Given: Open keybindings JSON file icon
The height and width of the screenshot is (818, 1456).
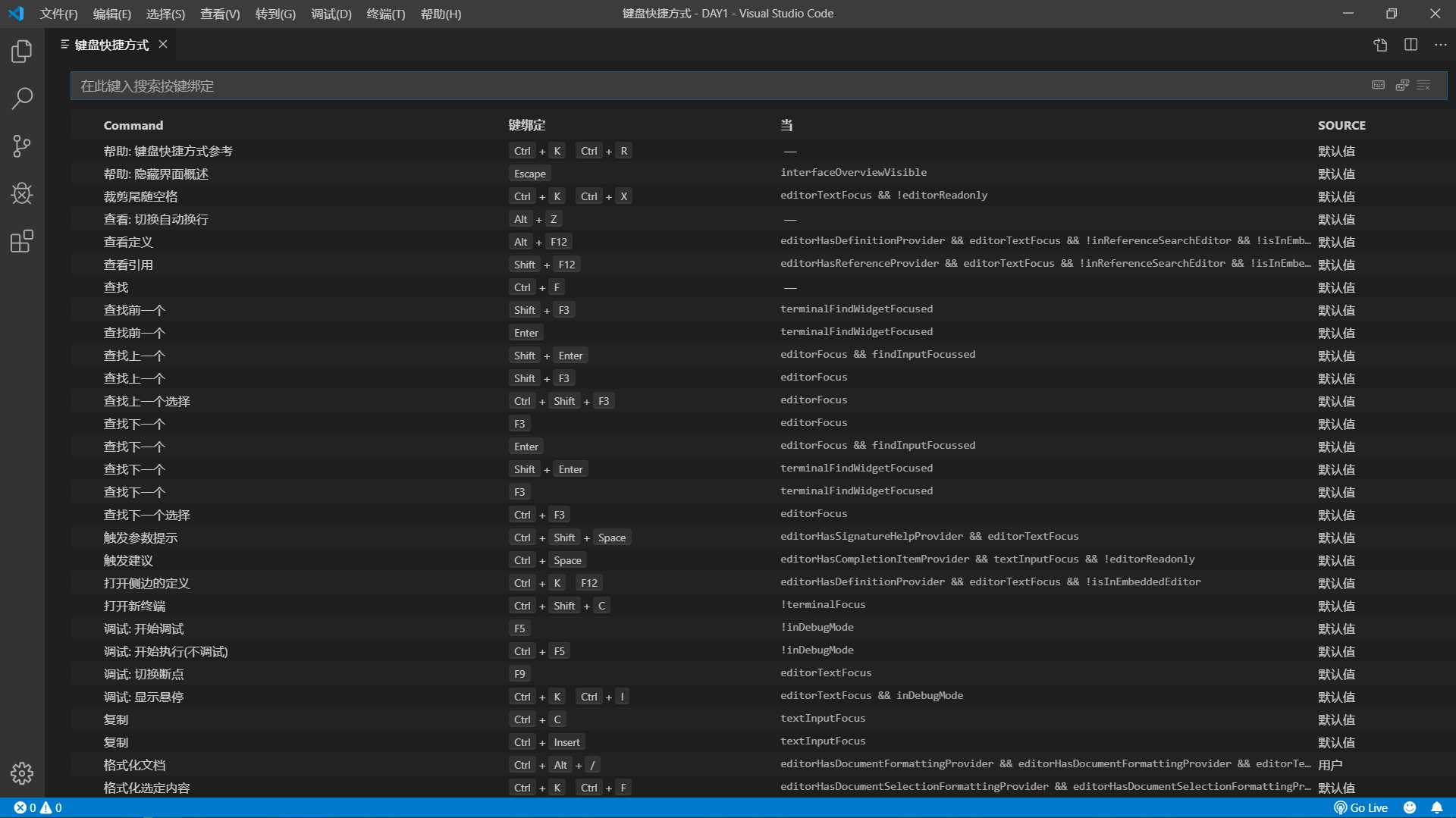Looking at the screenshot, I should 1380,45.
